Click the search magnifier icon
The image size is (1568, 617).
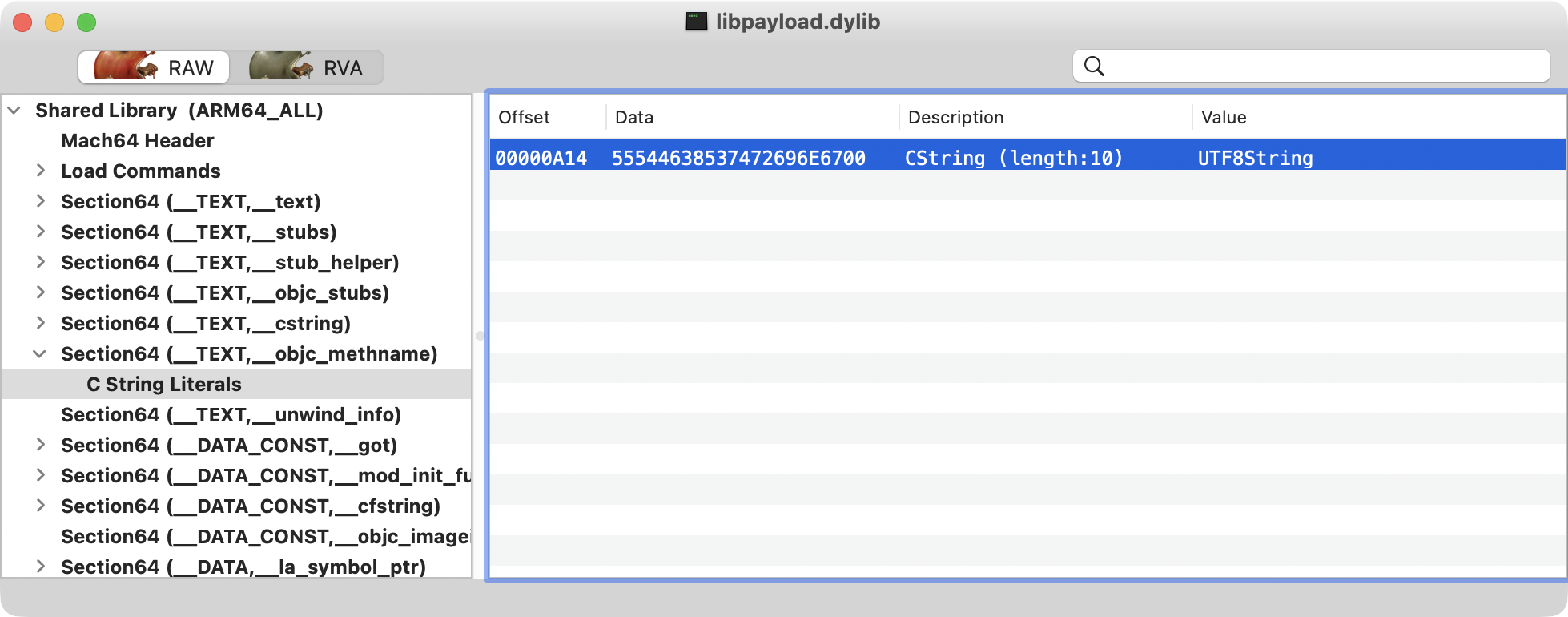click(x=1094, y=67)
